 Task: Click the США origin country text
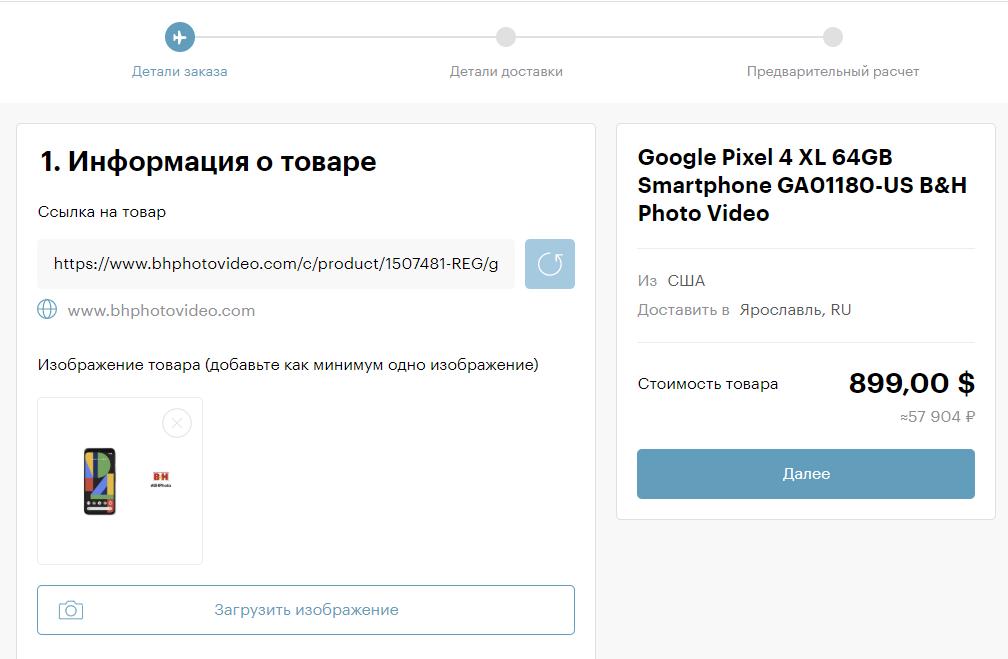686,281
